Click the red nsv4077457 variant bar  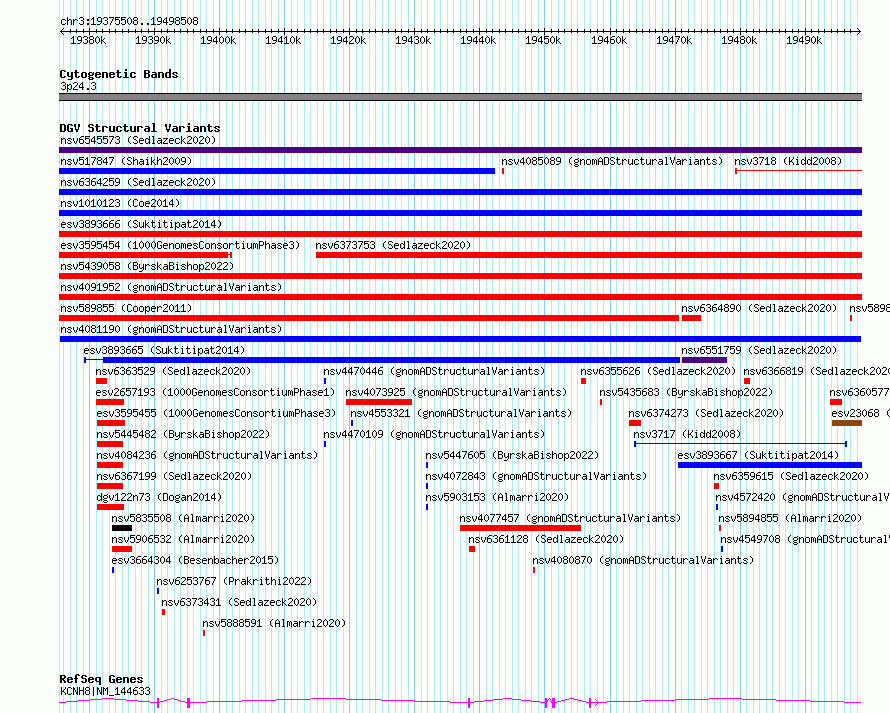click(520, 528)
